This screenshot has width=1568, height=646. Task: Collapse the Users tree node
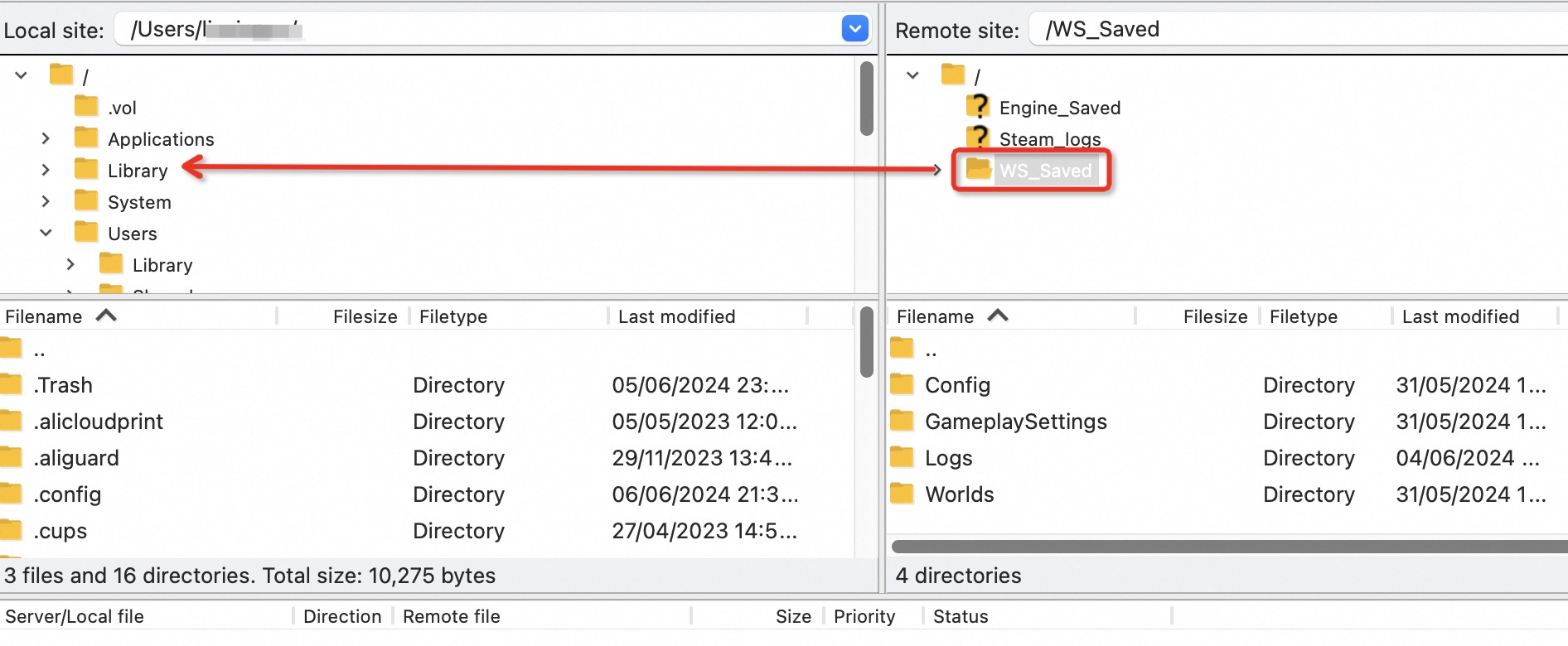tap(46, 233)
